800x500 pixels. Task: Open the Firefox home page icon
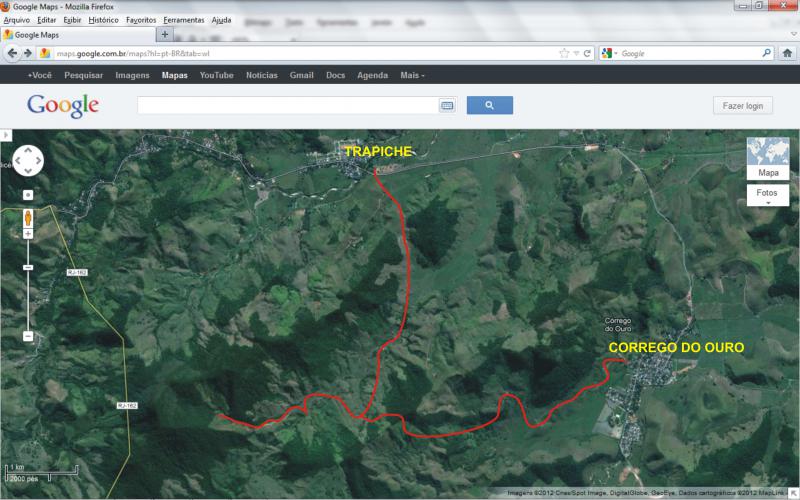point(787,53)
